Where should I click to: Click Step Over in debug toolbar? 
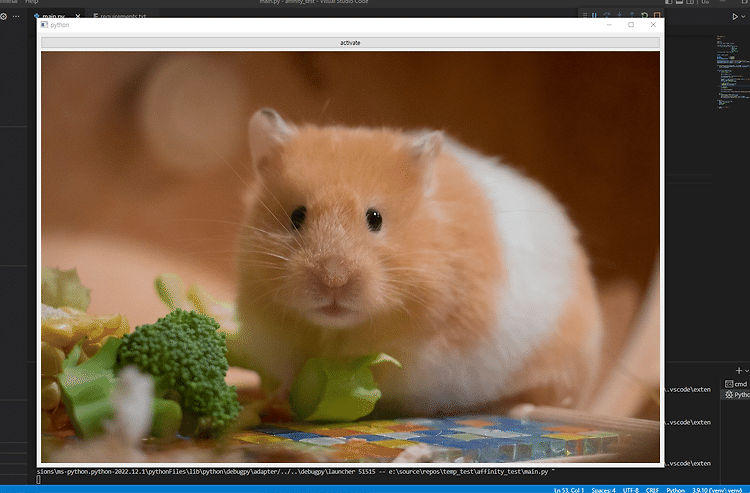tap(607, 16)
